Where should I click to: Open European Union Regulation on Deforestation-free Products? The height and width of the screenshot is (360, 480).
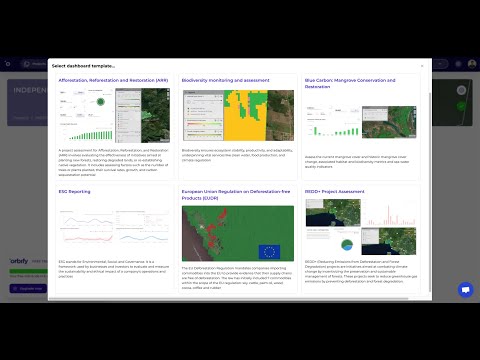pos(236,195)
